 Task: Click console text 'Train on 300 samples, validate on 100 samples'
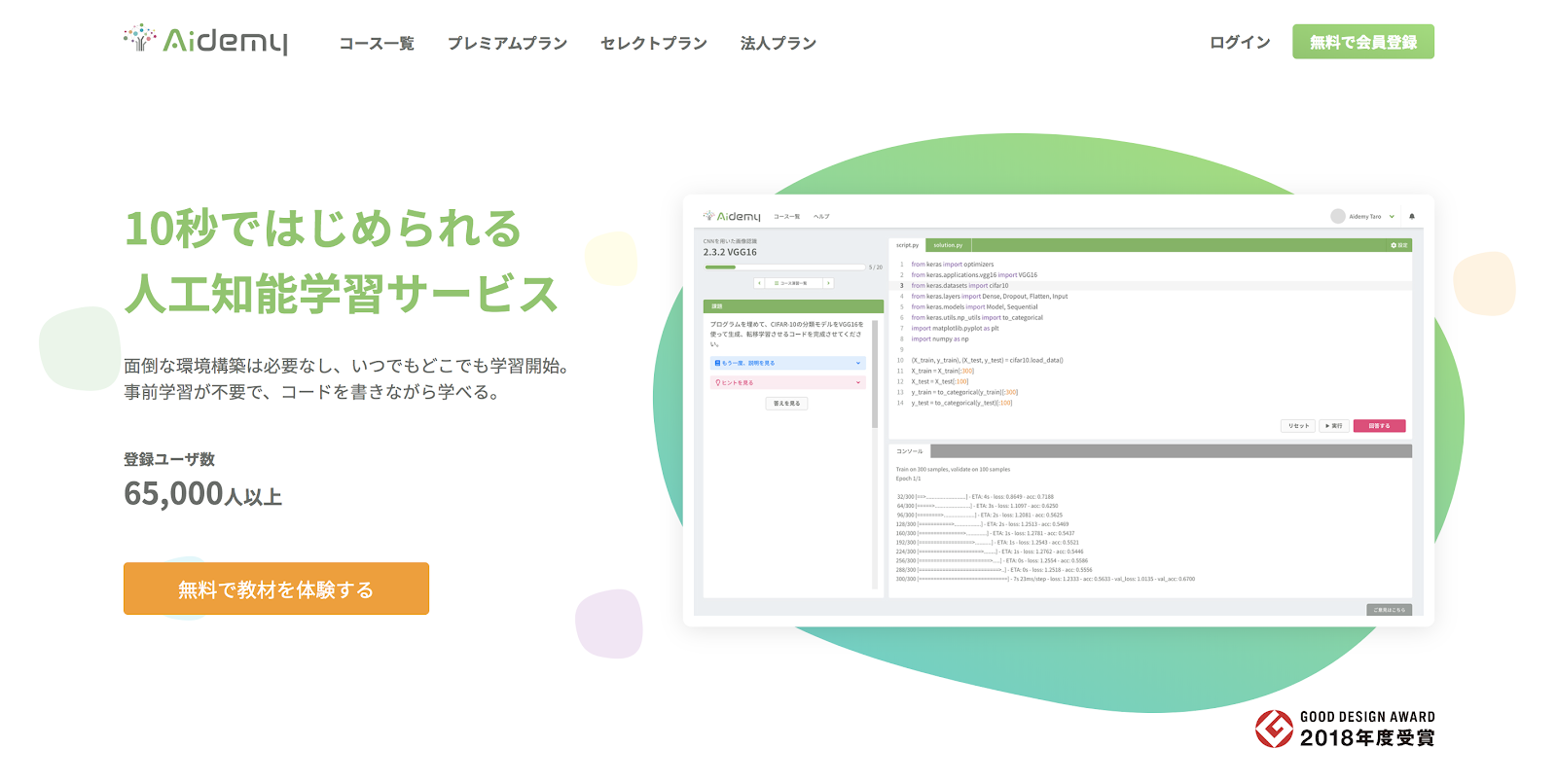[x=953, y=469]
